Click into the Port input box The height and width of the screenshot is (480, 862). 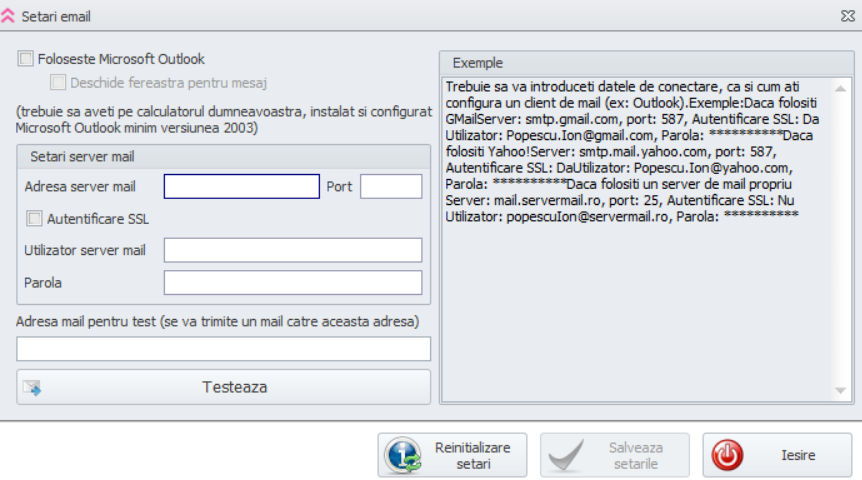coord(391,187)
